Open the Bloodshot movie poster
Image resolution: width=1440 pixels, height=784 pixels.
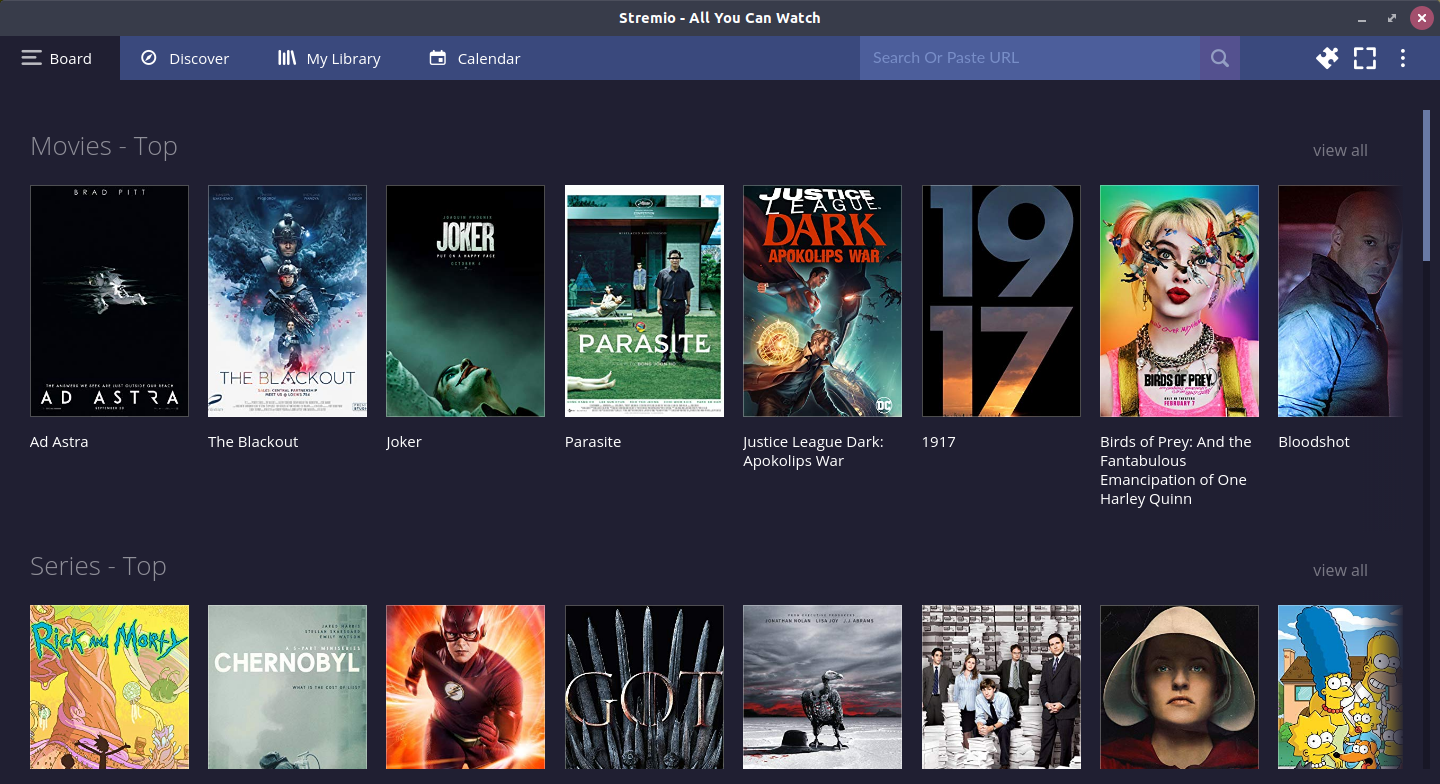[x=1340, y=301]
